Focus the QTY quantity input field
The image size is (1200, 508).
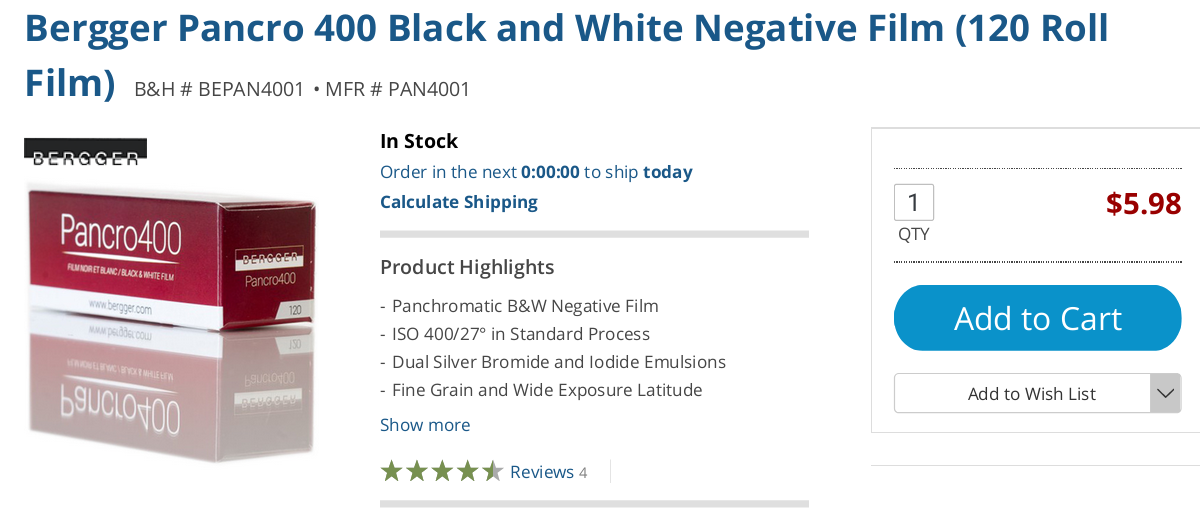913,203
